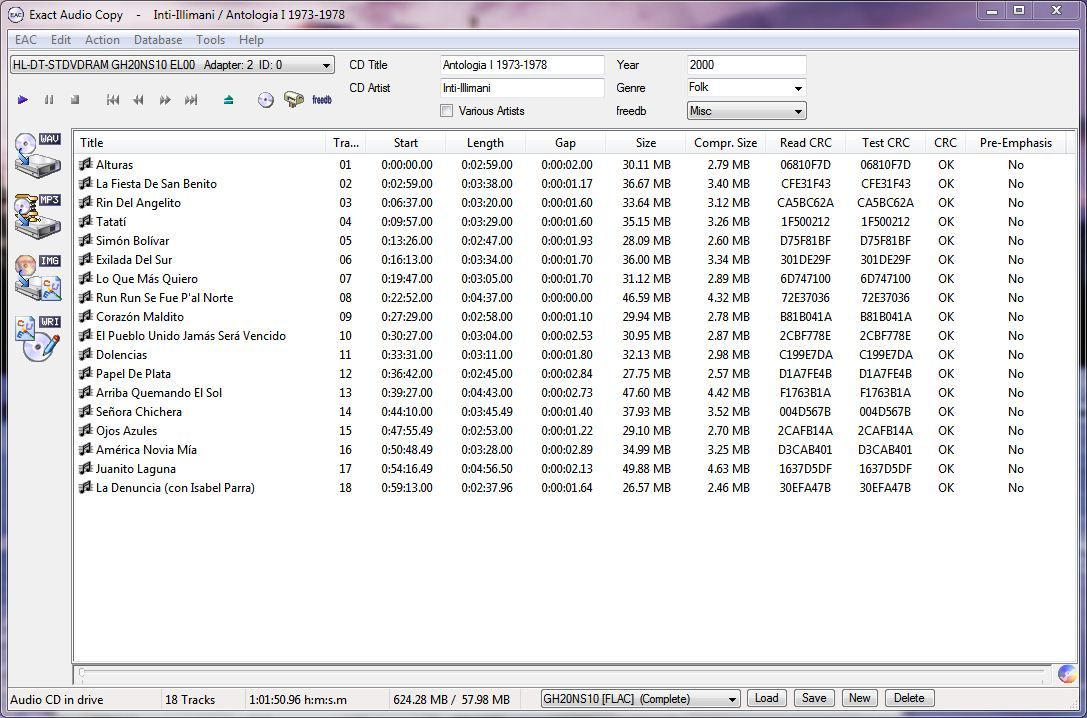Rewind playback with the double-left arrows
Screen dimensions: 1087x718
139,100
